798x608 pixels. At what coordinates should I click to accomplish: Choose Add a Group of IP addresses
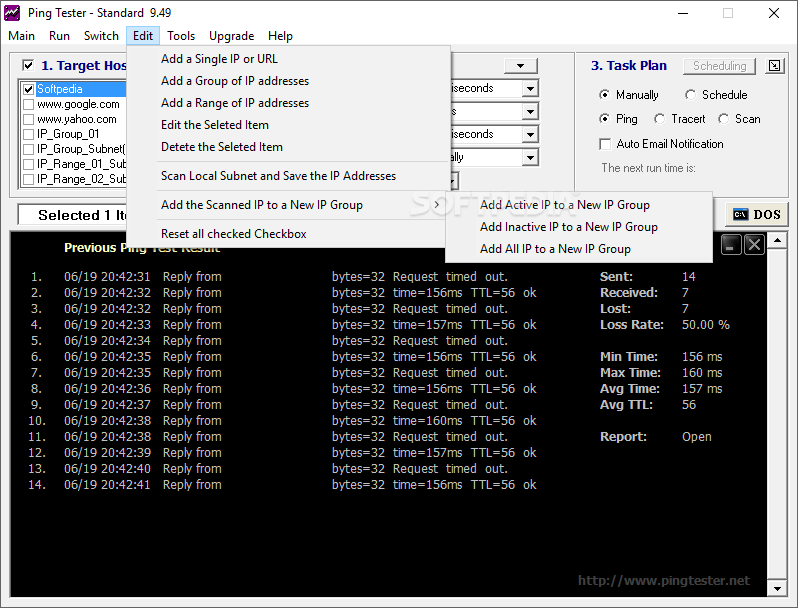(288, 81)
